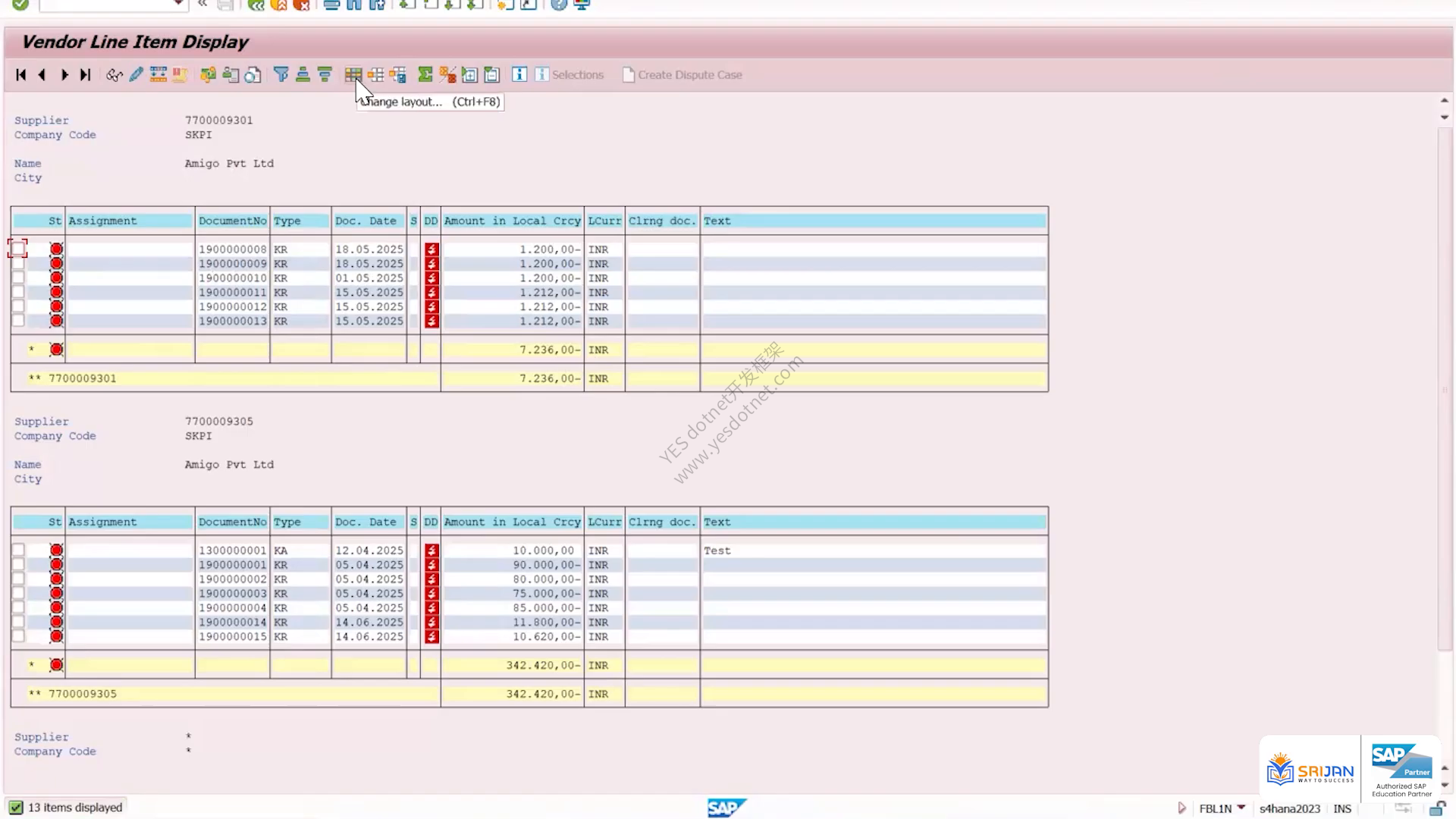Click the Select layout grid icon

pyautogui.click(x=375, y=74)
